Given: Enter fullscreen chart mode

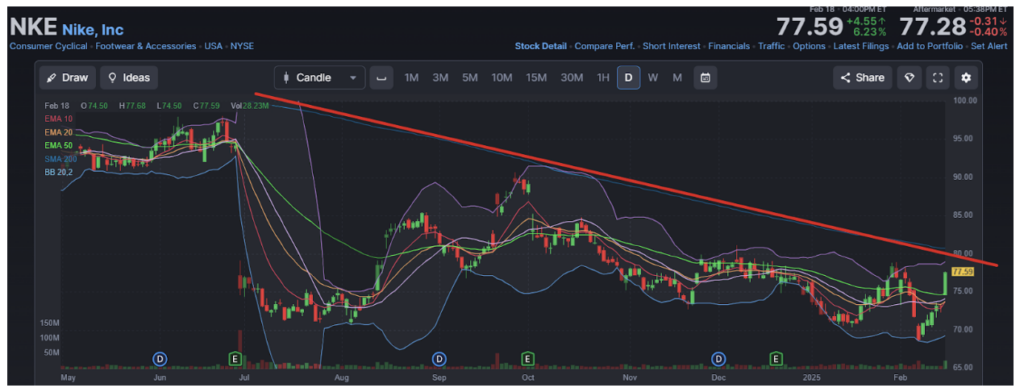Looking at the screenshot, I should click(938, 78).
